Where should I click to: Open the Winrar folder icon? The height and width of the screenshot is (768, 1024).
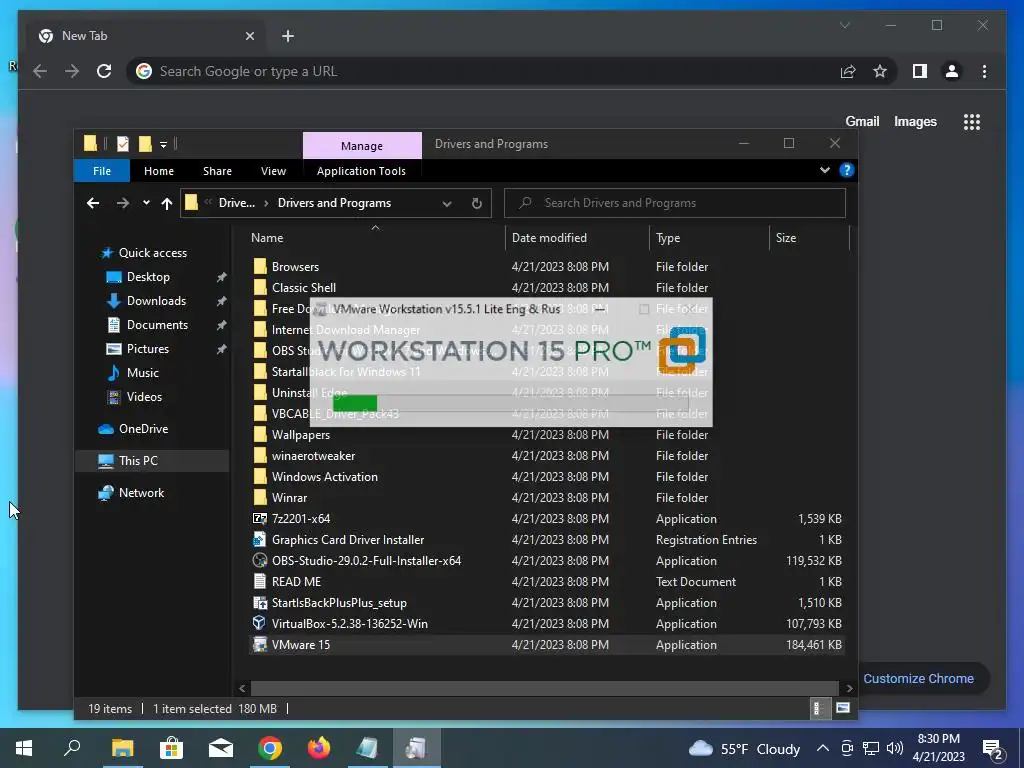pos(260,498)
